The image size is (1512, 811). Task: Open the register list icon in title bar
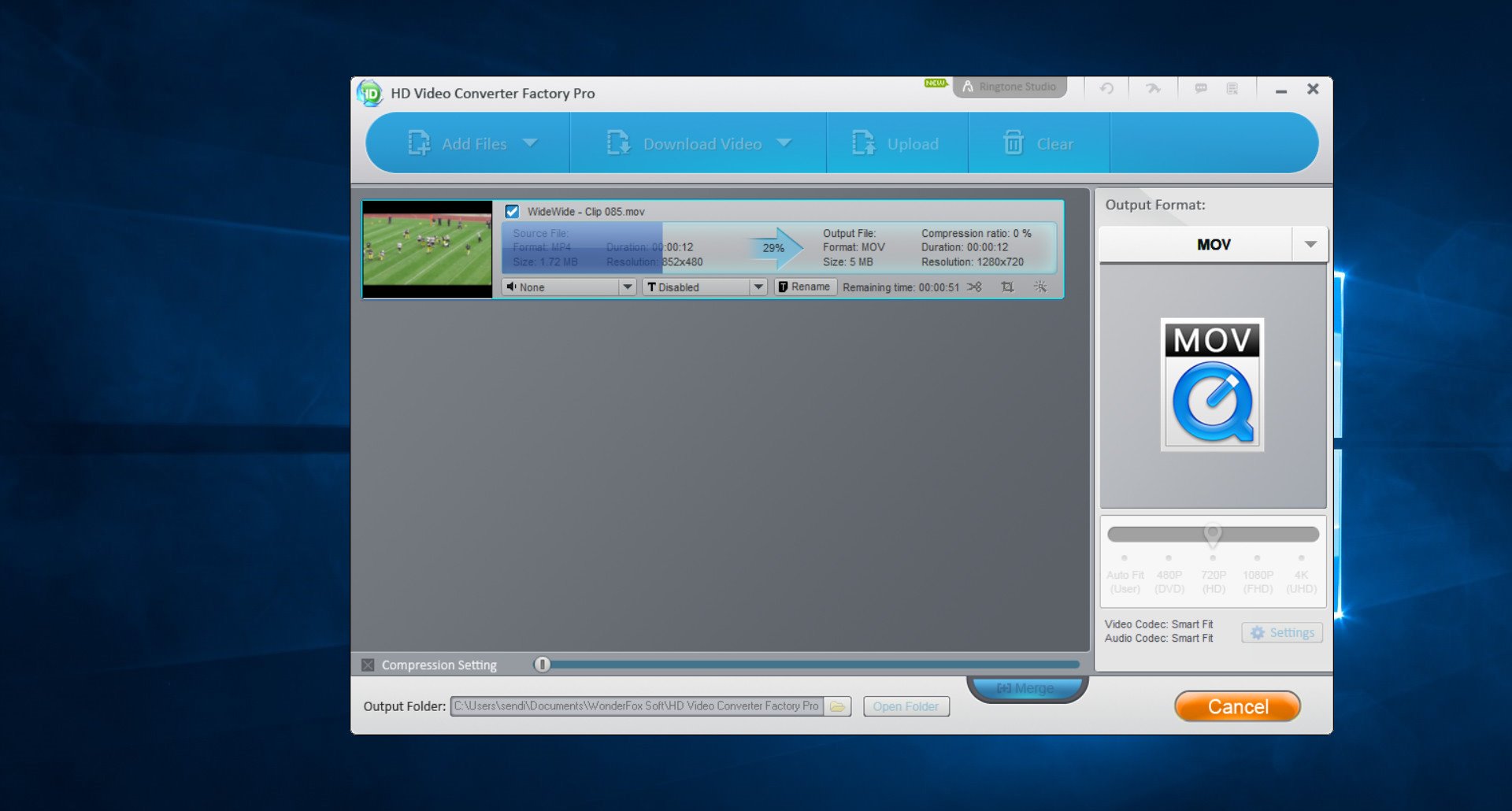1232,88
